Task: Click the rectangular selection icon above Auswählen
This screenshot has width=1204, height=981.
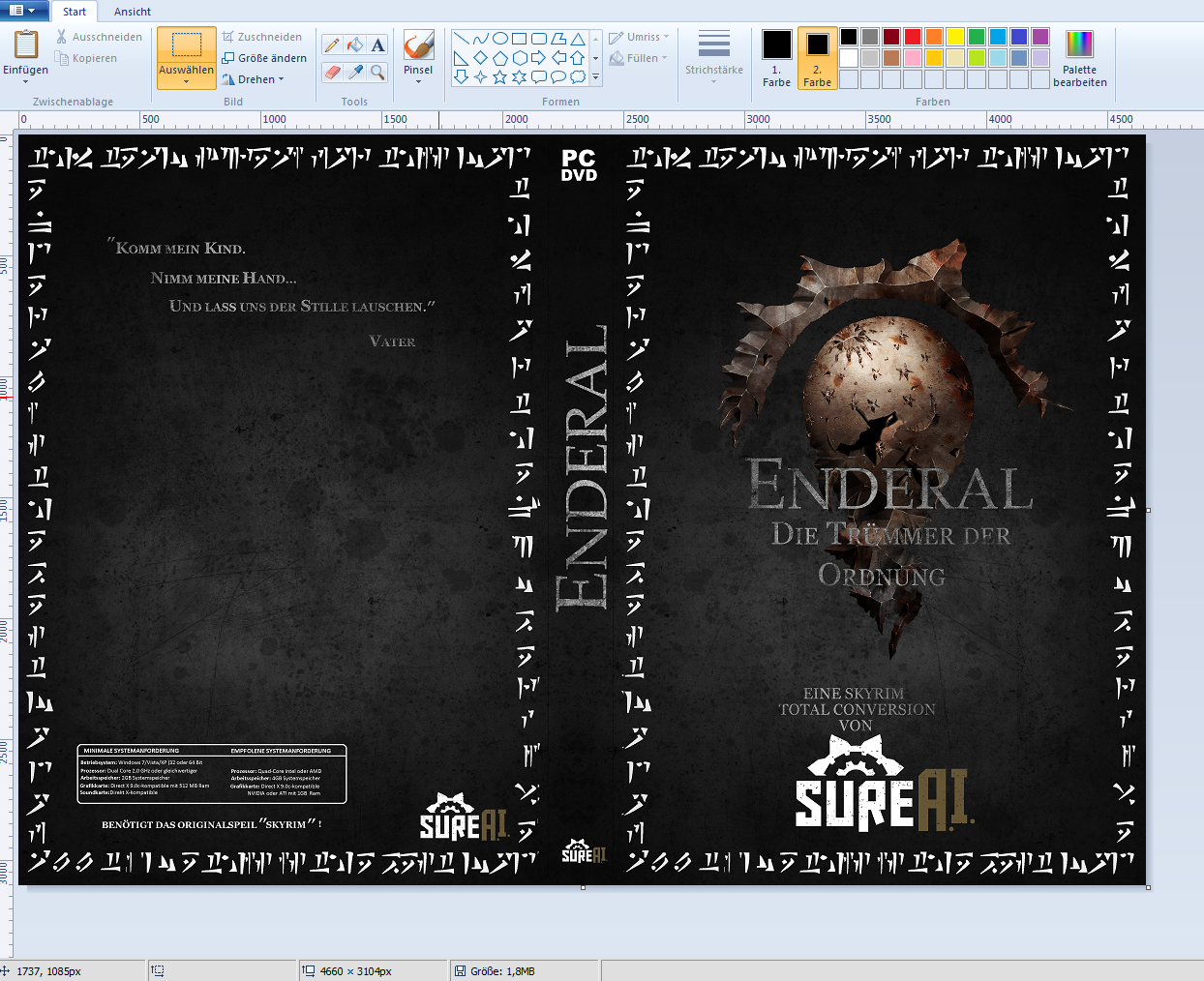Action: [x=187, y=45]
